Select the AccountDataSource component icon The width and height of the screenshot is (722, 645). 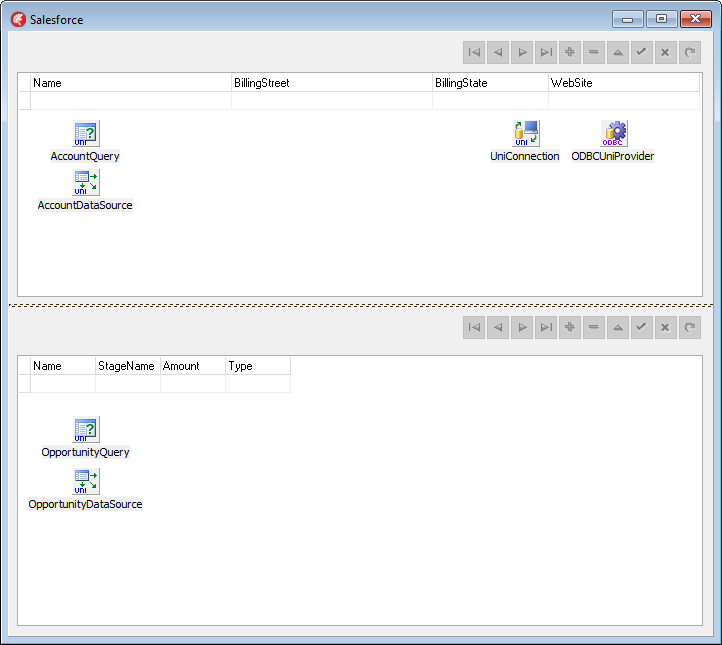coord(86,182)
